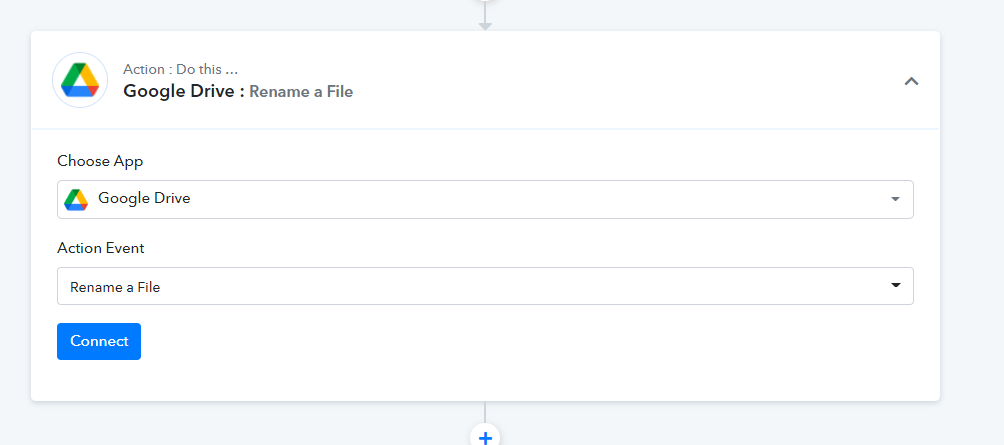Click the partial circle node at top

pyautogui.click(x=485, y=2)
